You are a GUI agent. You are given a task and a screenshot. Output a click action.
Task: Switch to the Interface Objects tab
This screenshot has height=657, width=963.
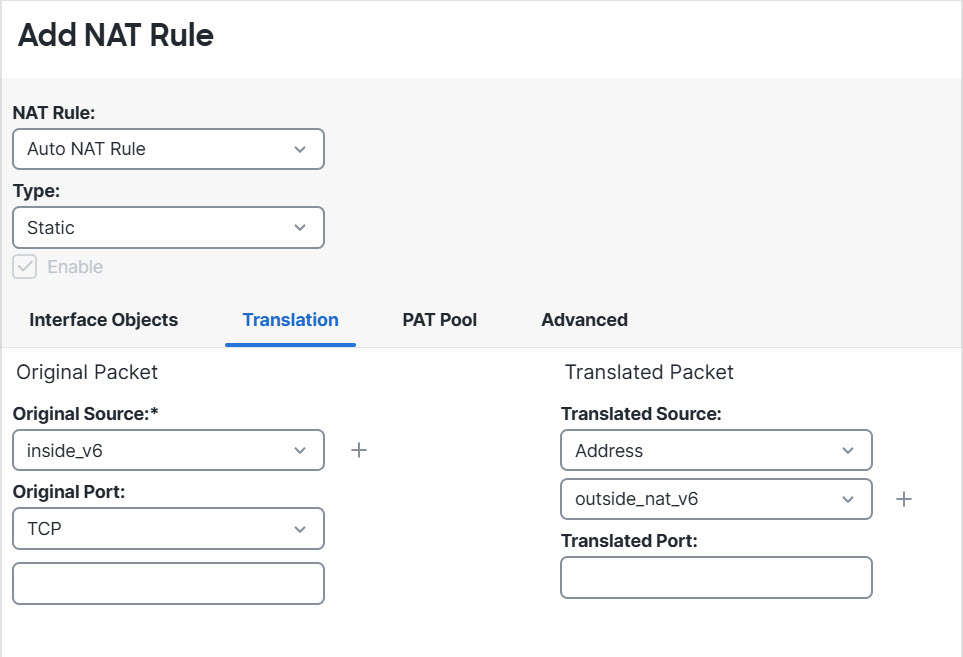(104, 320)
